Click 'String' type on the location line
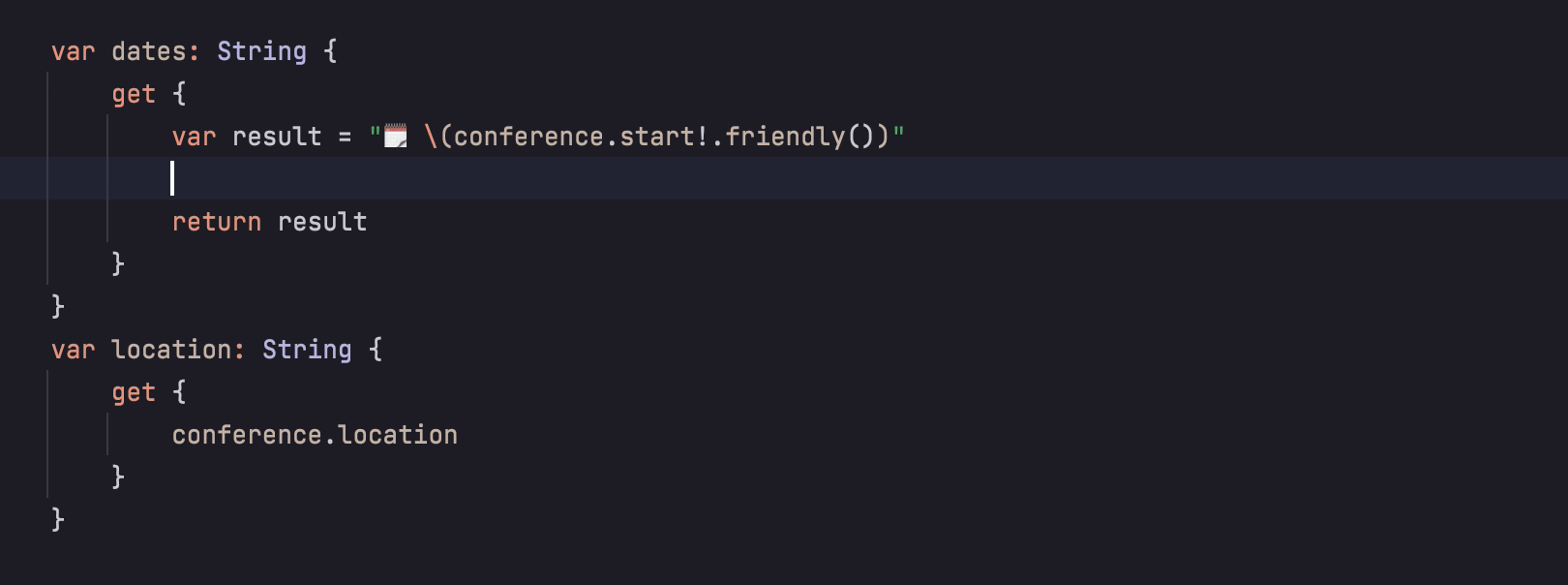Screen dimensions: 1568x585 [307, 350]
